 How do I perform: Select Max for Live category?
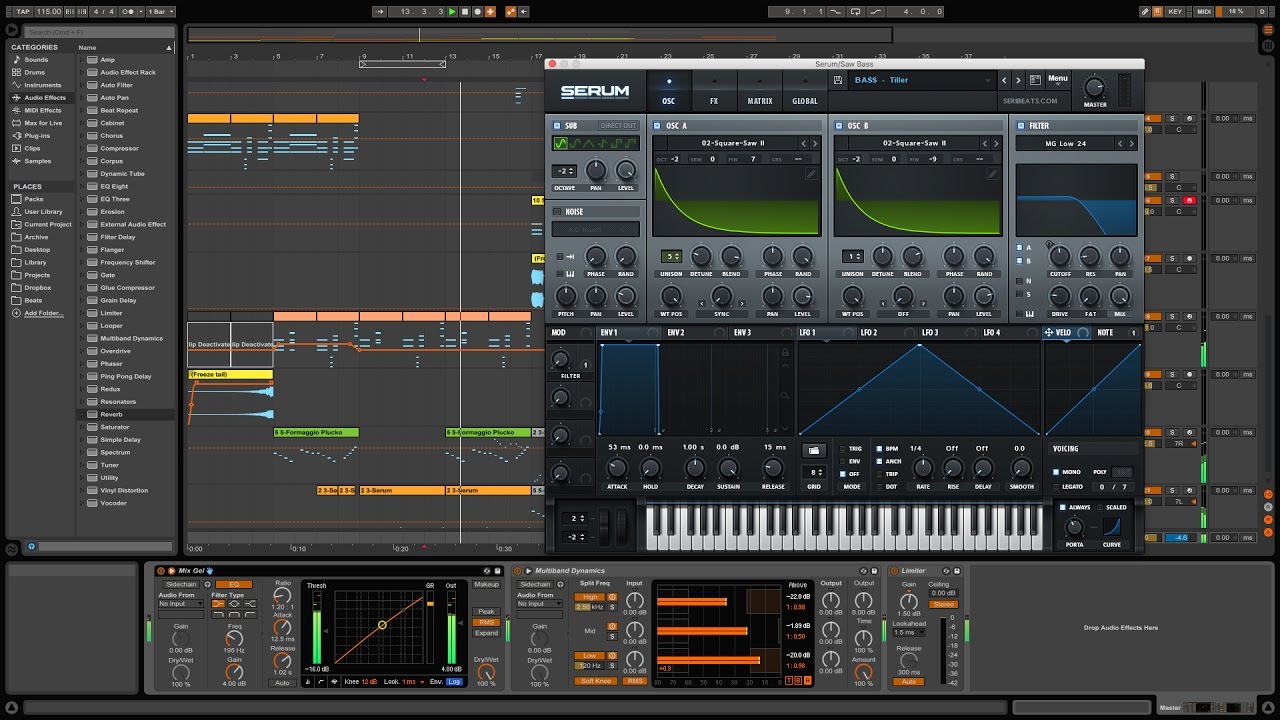pos(43,123)
